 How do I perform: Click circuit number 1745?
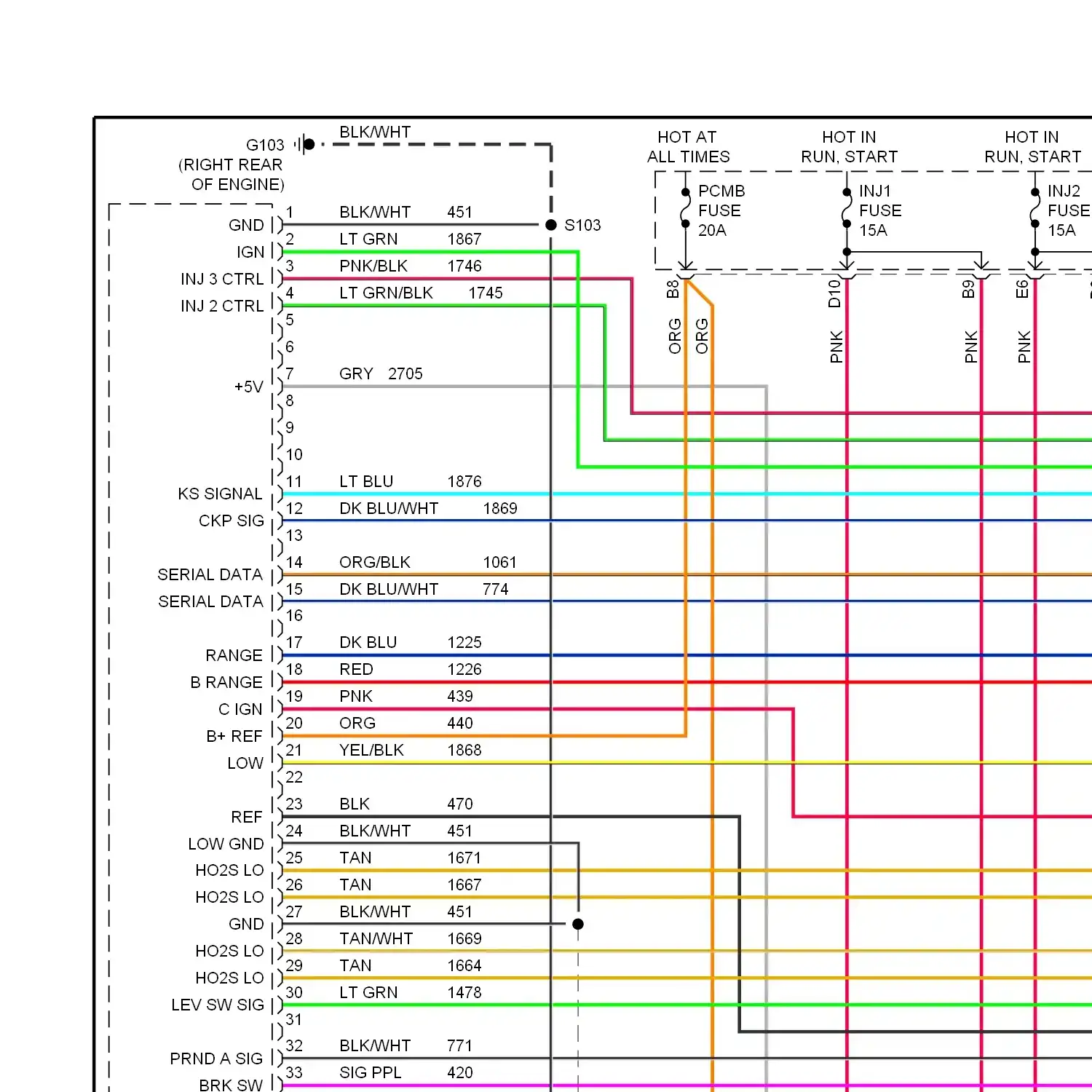[x=486, y=293]
